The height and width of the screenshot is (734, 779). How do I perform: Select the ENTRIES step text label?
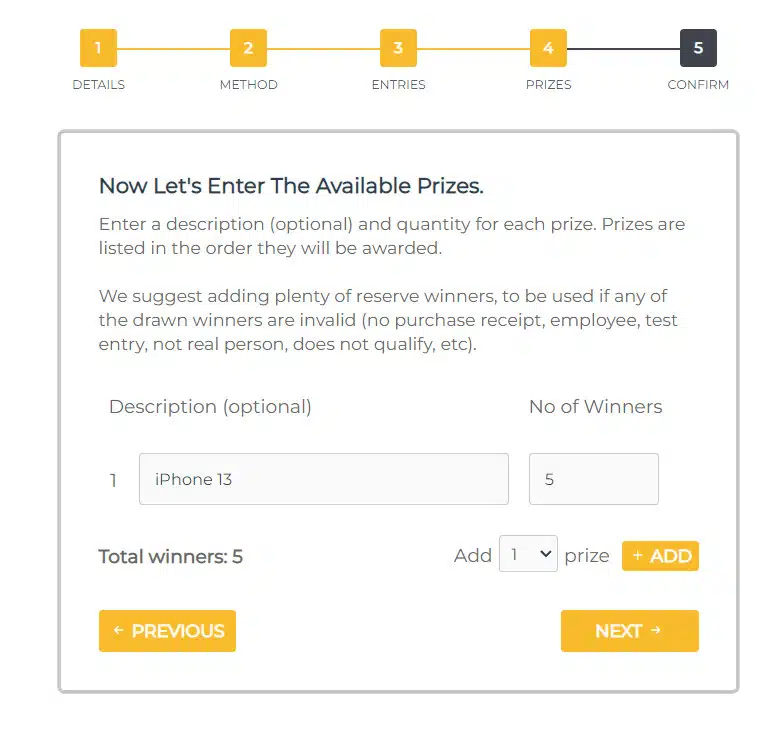(398, 85)
